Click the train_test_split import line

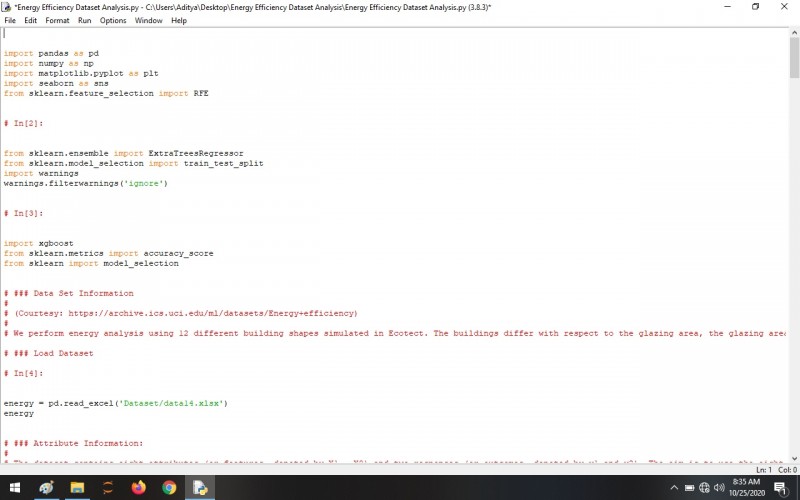click(134, 163)
